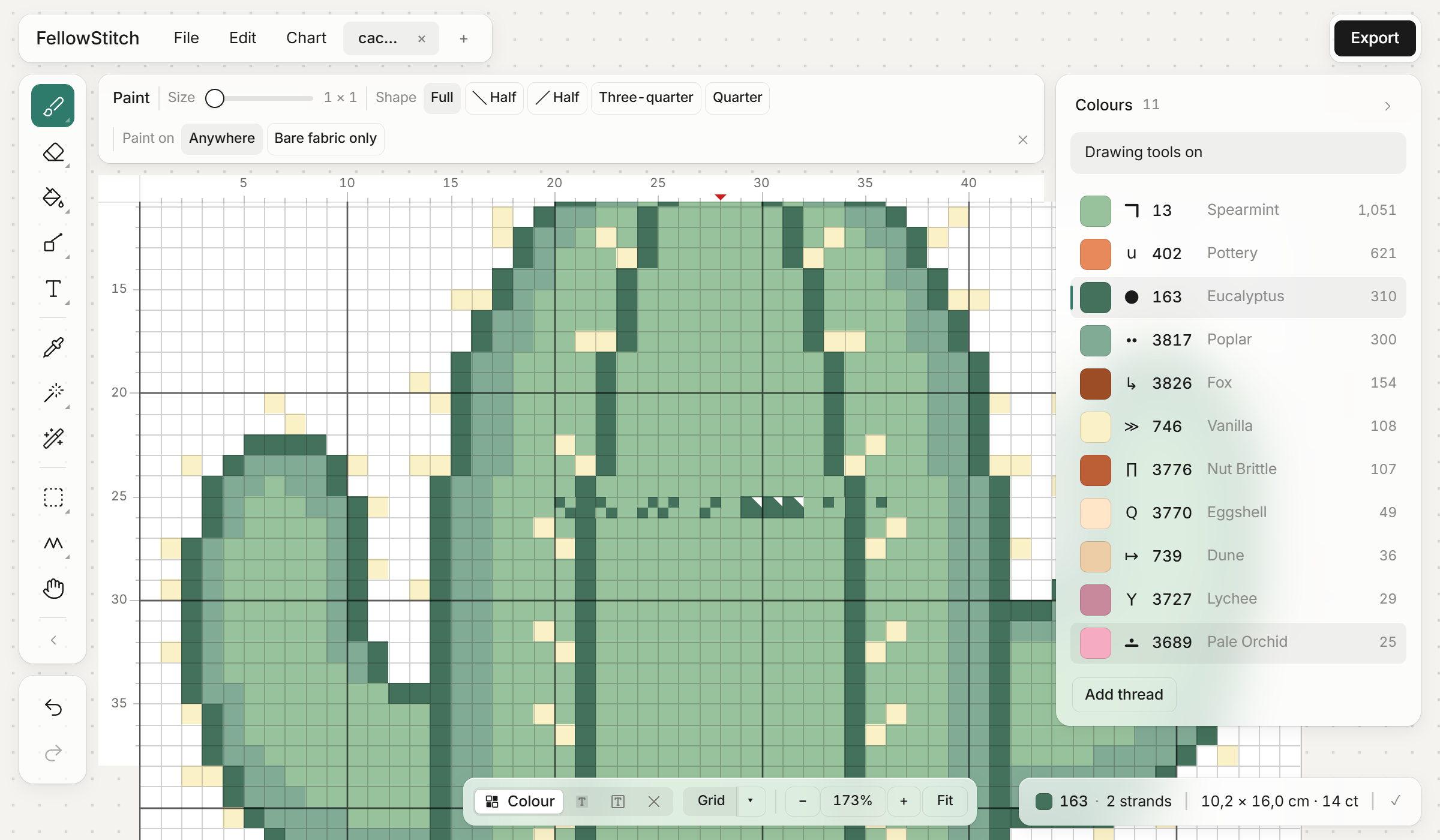The height and width of the screenshot is (840, 1440).
Task: Close the cac... document tab
Action: tap(422, 39)
